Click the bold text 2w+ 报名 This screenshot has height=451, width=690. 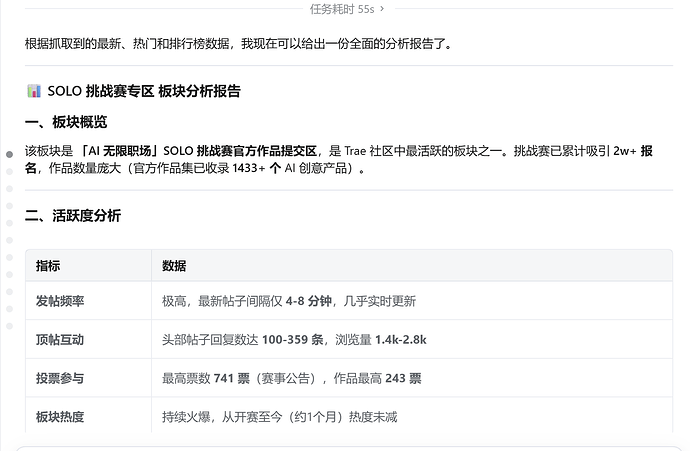[633, 151]
